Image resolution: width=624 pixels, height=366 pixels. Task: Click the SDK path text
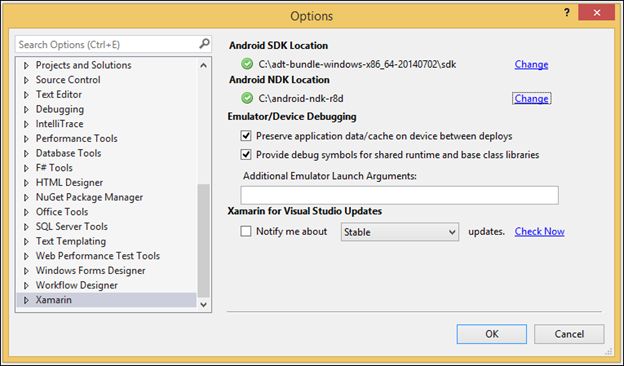click(x=357, y=64)
